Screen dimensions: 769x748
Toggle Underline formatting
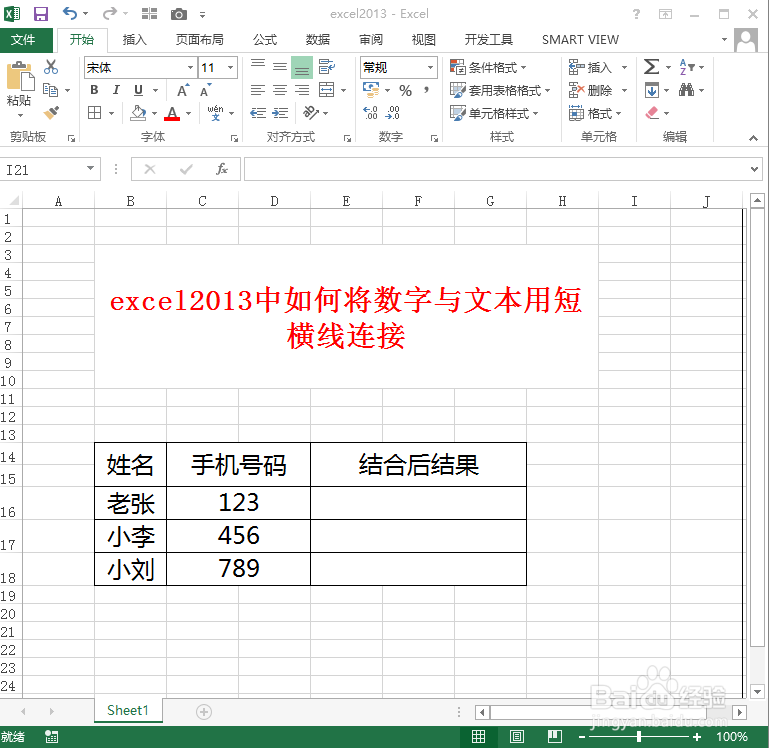pos(138,90)
